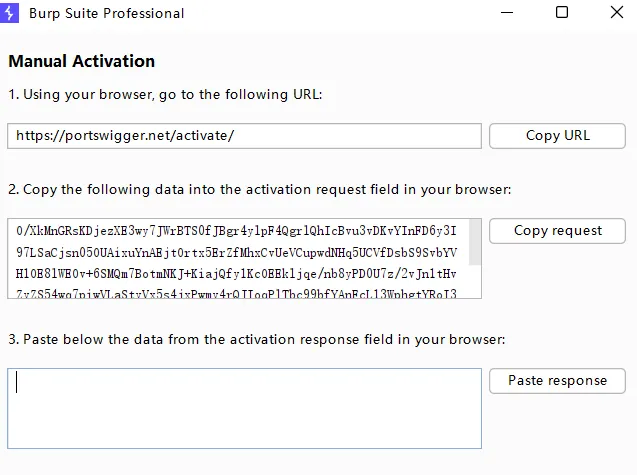Click the Manual Activation heading
This screenshot has height=475, width=637.
[82, 61]
